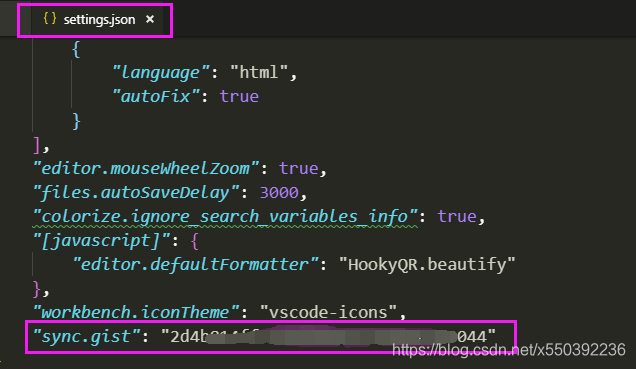636x369 pixels.
Task: Click true value of colorize.ignore_search_variables_info
Action: point(457,217)
